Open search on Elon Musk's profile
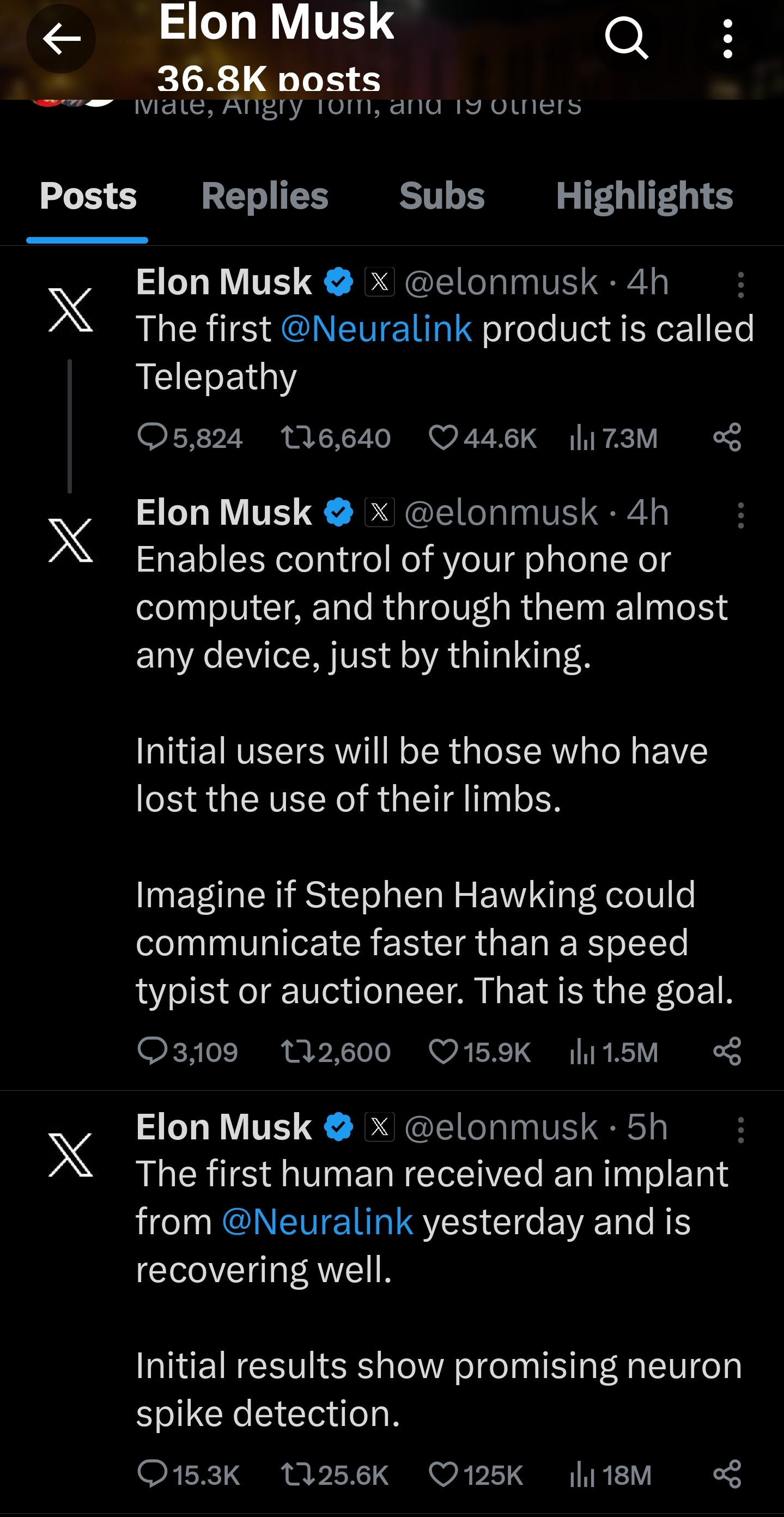This screenshot has width=784, height=1517. point(626,38)
